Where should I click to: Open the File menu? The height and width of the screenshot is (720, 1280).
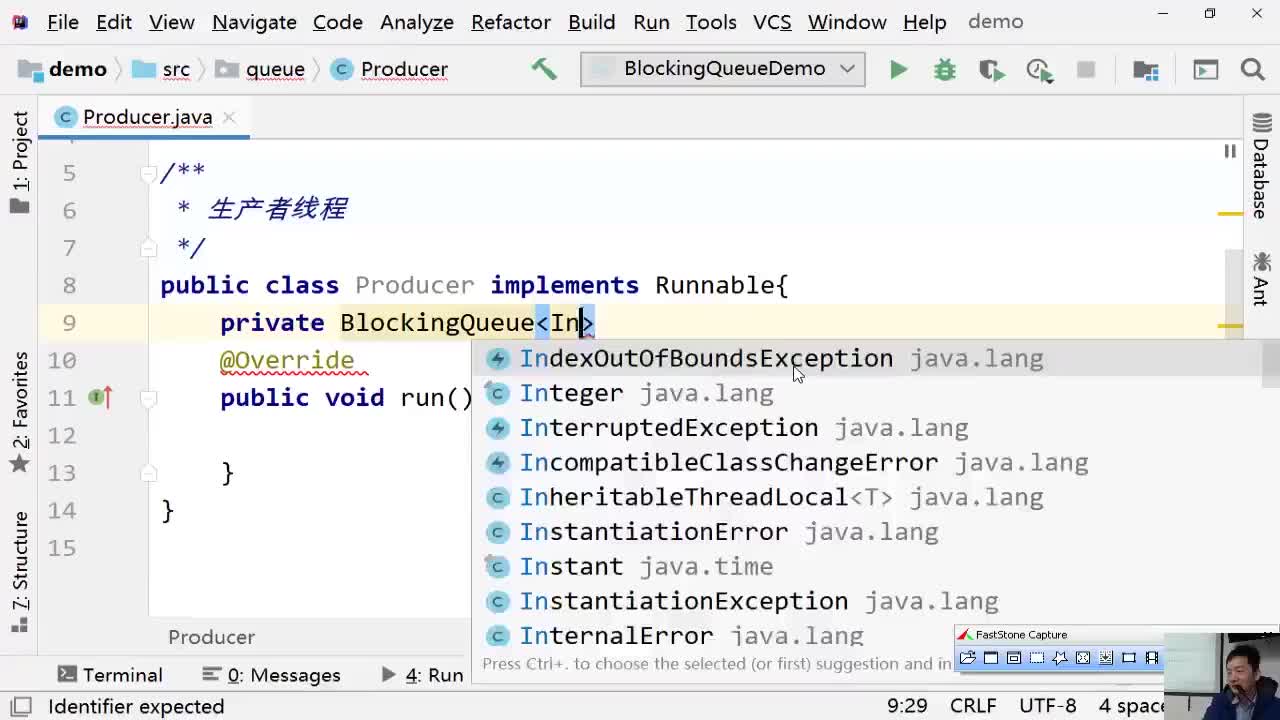click(62, 21)
